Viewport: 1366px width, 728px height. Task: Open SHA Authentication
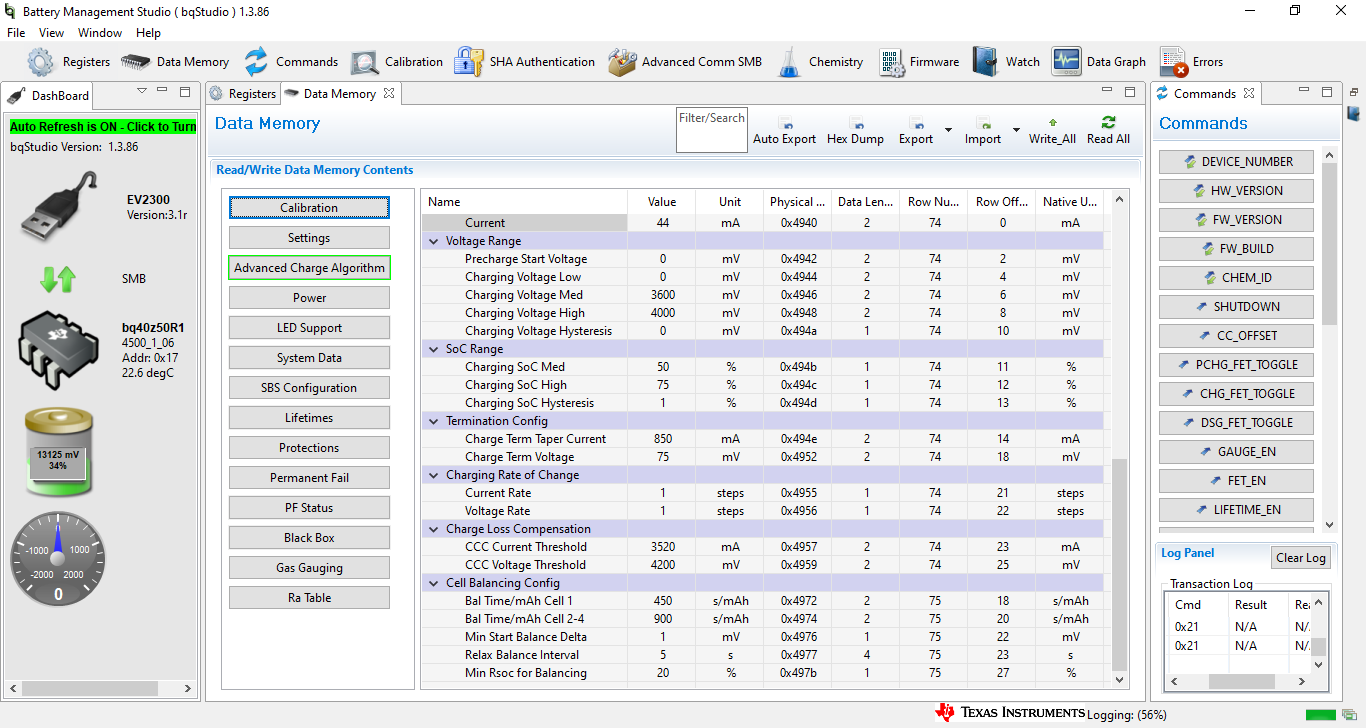[x=524, y=62]
